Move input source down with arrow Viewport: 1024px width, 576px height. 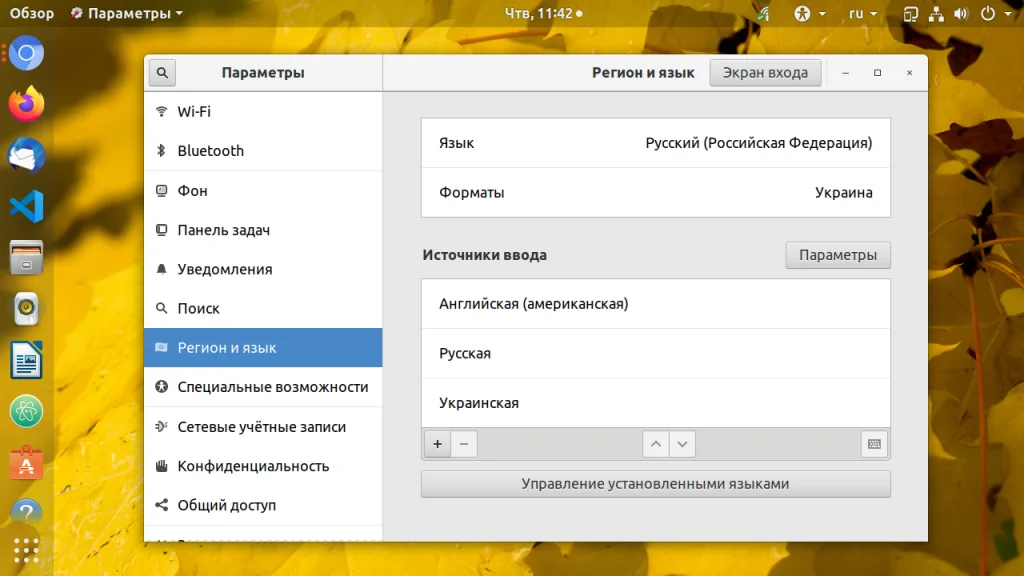[682, 444]
